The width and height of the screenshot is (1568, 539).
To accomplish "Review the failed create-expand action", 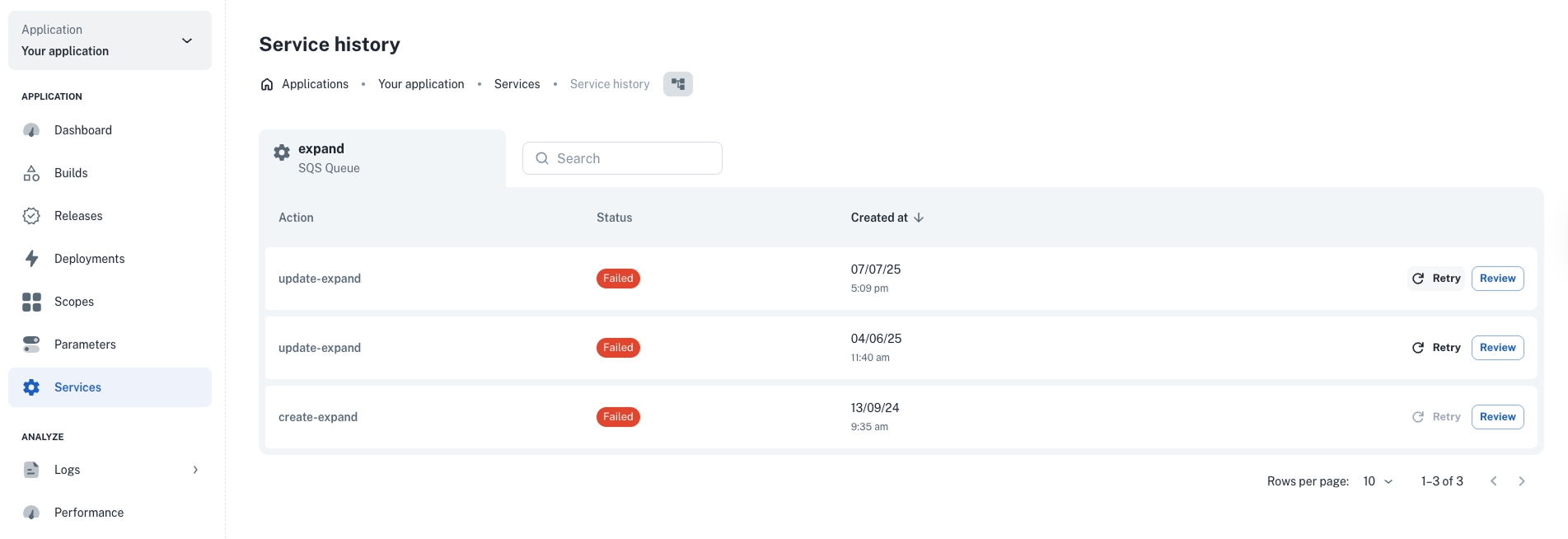I will (x=1497, y=417).
